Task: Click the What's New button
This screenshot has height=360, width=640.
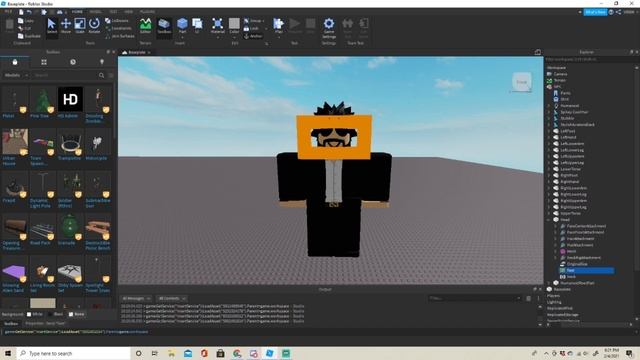Action: 595,12
